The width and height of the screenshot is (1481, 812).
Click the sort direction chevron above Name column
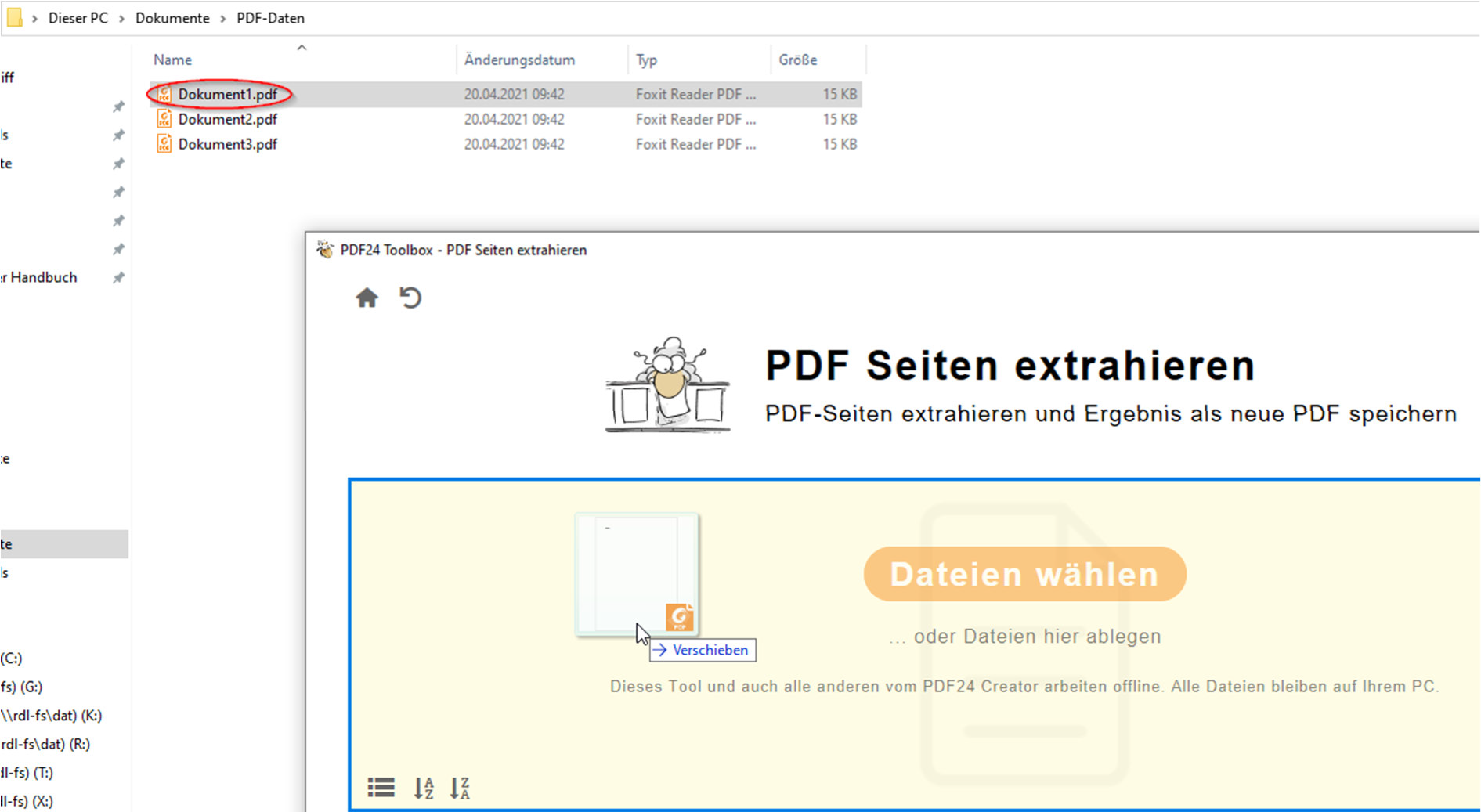[x=302, y=47]
